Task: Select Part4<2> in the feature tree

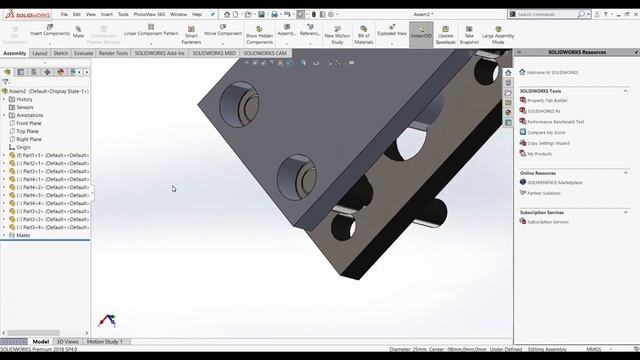Action: [53, 187]
